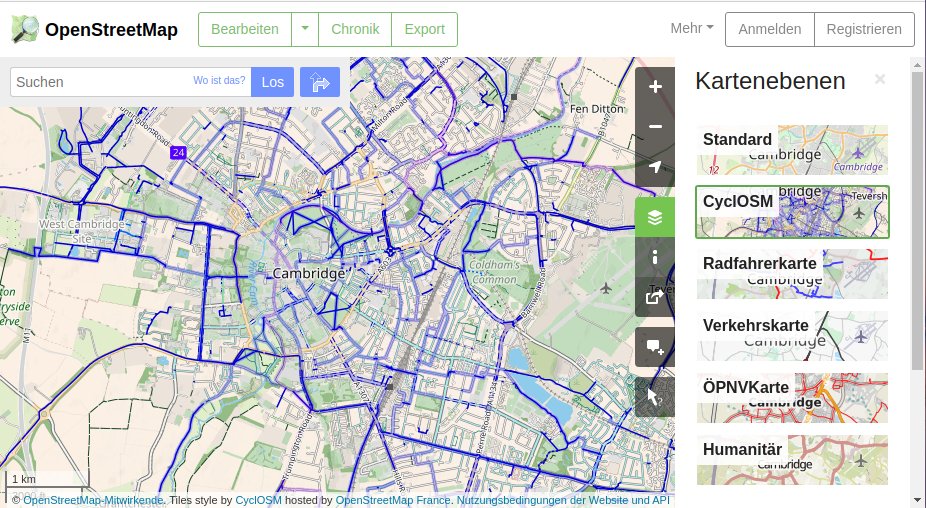Select the Humanitär layer
Screen dimensions: 926x508
click(792, 460)
